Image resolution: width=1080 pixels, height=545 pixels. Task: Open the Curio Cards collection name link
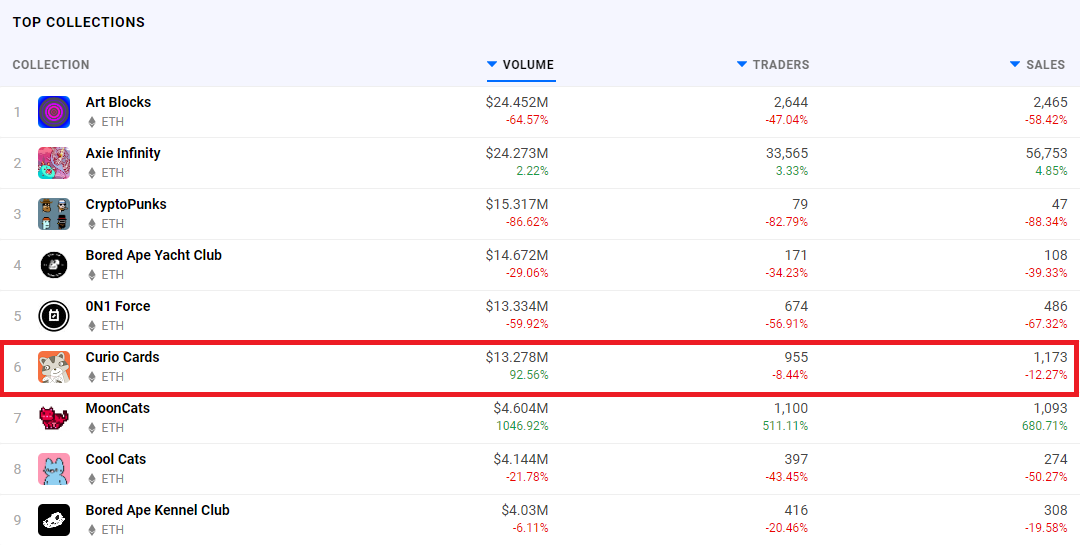(123, 357)
